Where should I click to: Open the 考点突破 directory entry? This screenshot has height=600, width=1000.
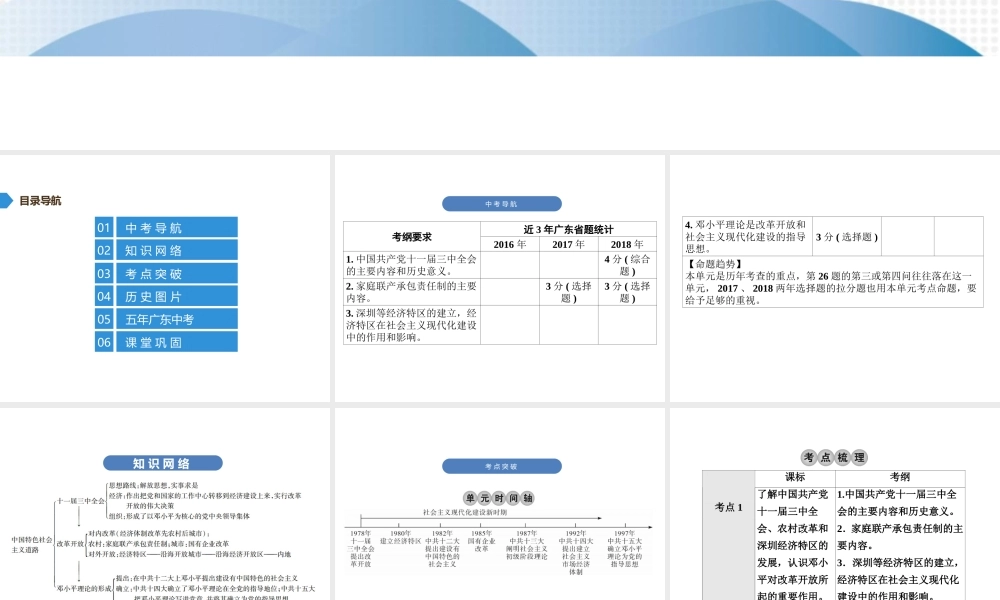[x=177, y=274]
